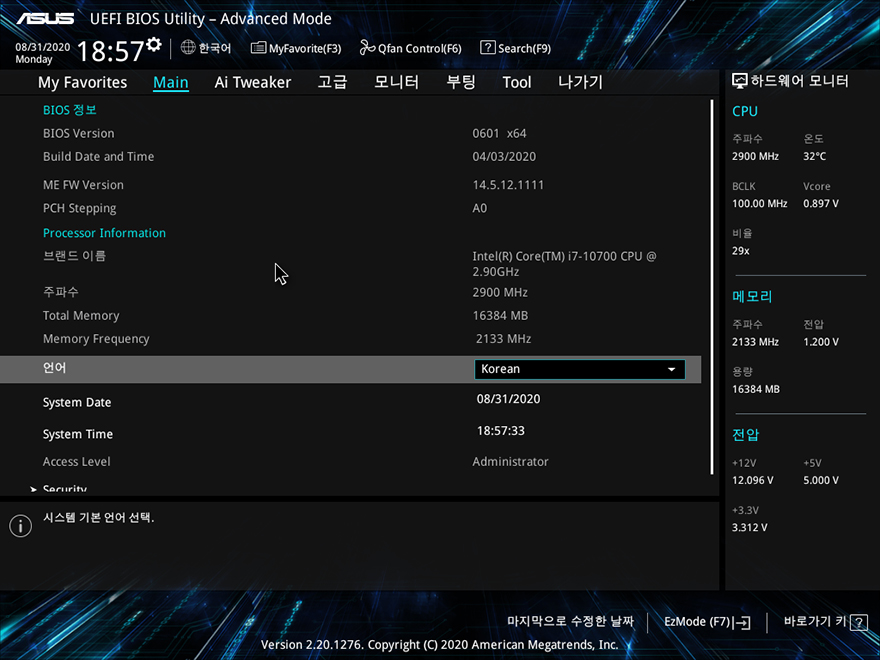Open 바로가기 키 hotkeys
880x660 pixels.
click(x=826, y=622)
